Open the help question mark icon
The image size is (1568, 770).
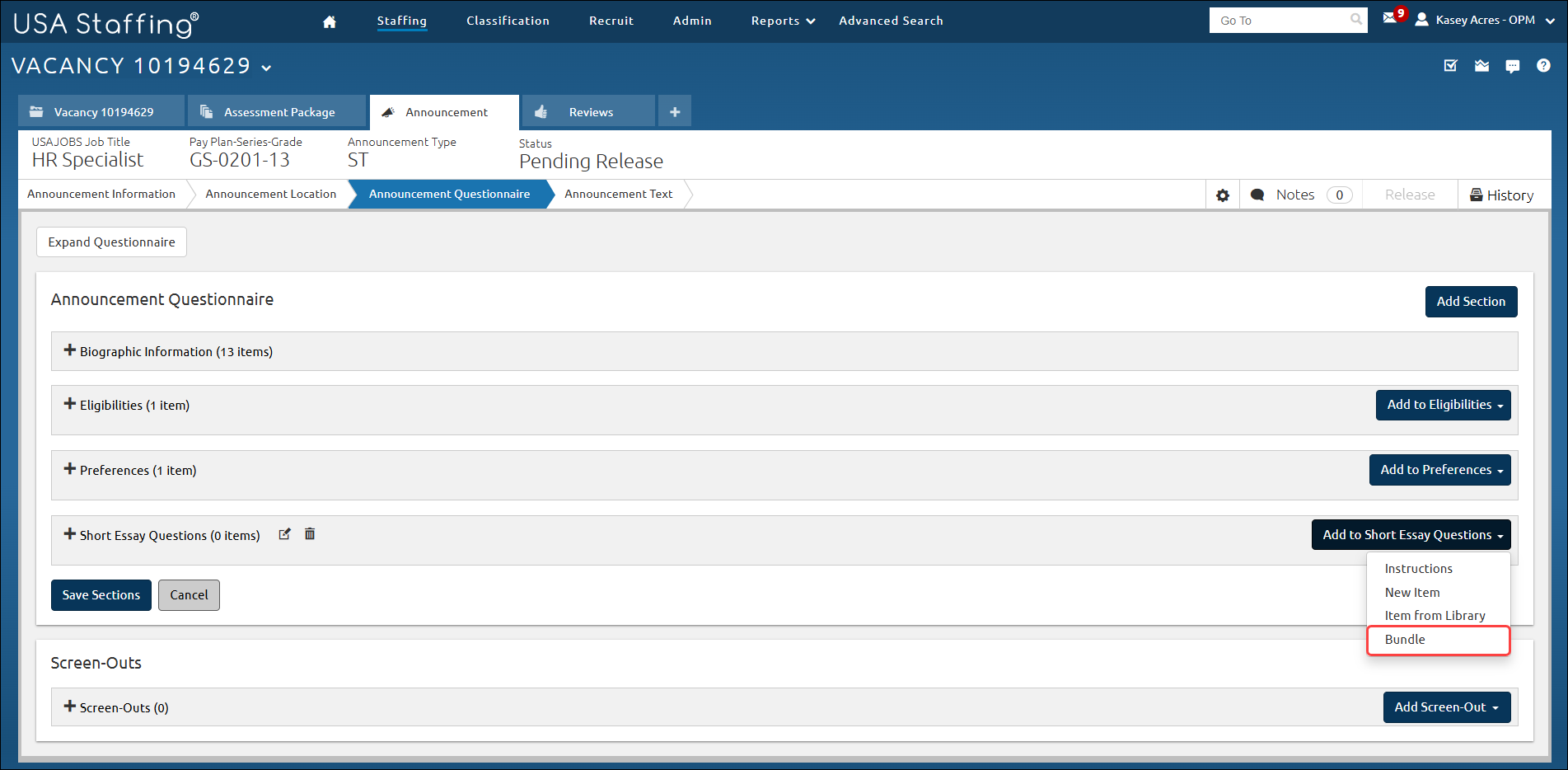pyautogui.click(x=1543, y=66)
